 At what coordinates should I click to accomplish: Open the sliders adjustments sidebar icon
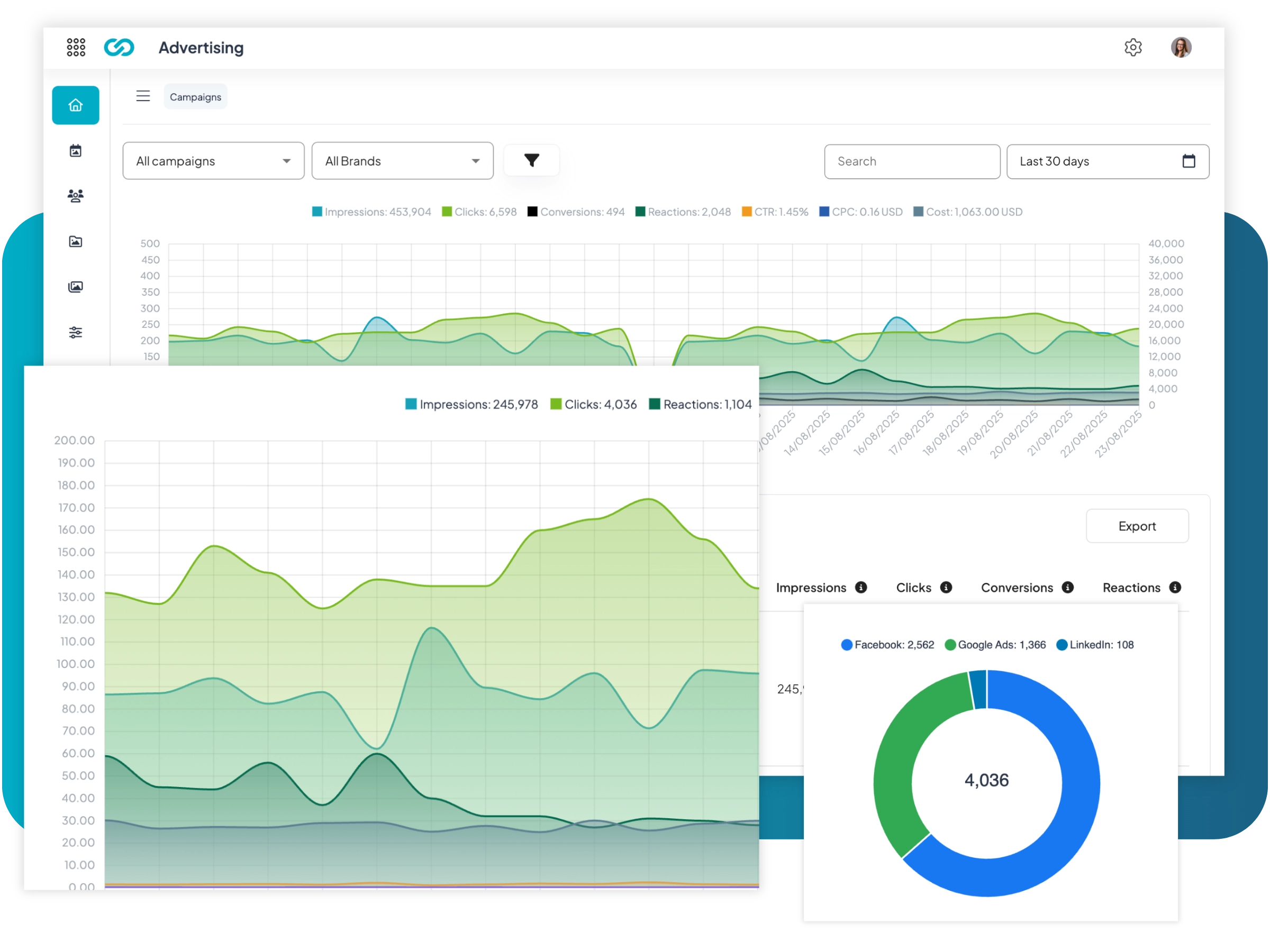coord(76,332)
